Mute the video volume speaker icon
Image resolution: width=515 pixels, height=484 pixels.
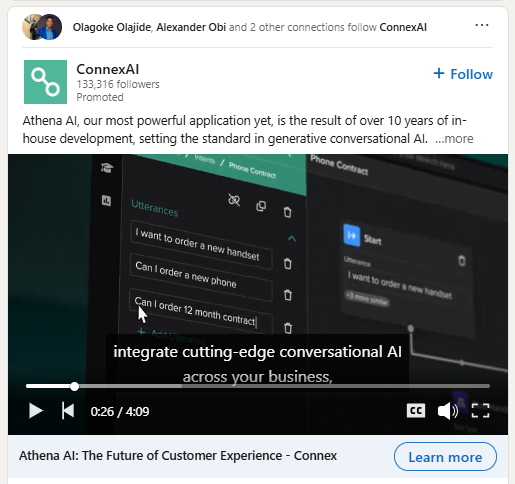coord(448,411)
